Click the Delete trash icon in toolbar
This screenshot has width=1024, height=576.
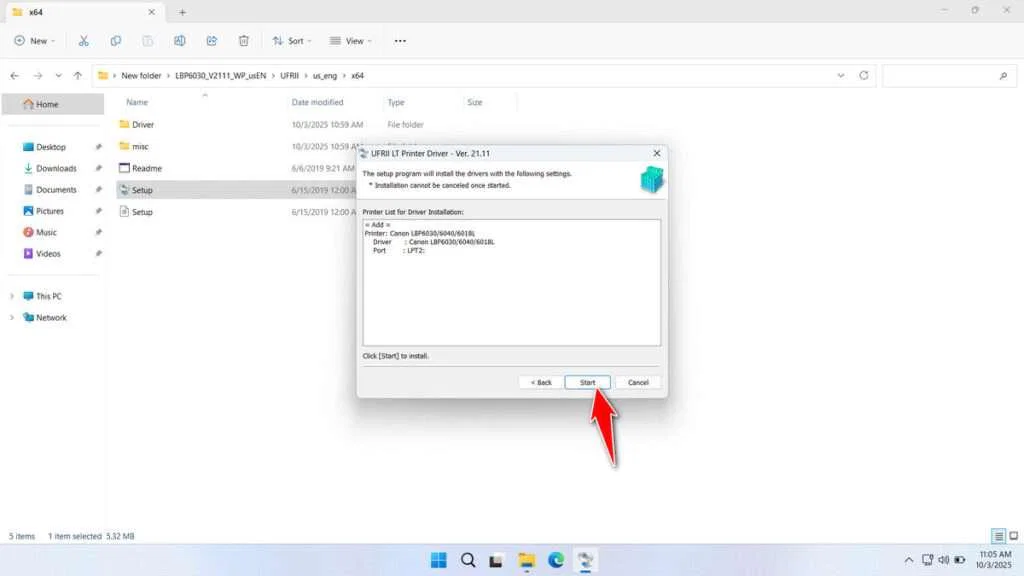pos(244,41)
